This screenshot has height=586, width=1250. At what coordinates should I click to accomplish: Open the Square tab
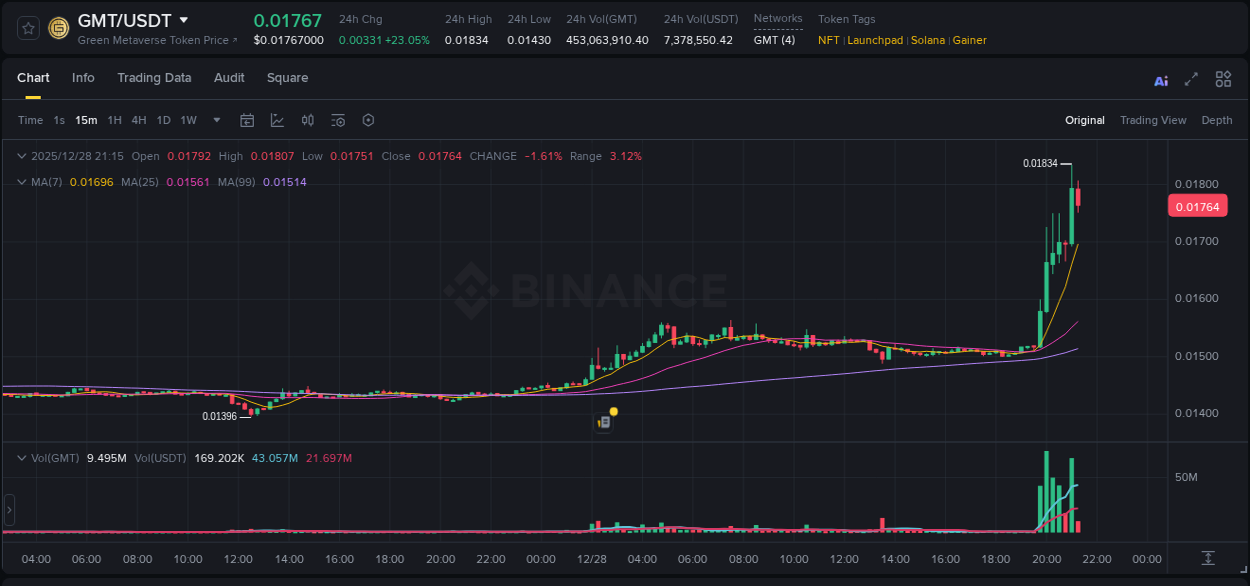tap(287, 78)
